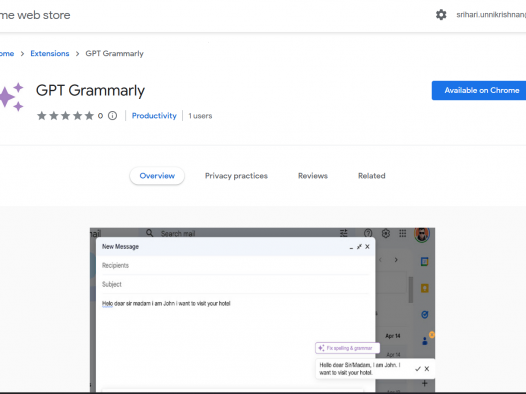Click the Gmail extension preview screenshot
526x394 pixels.
(x=262, y=310)
